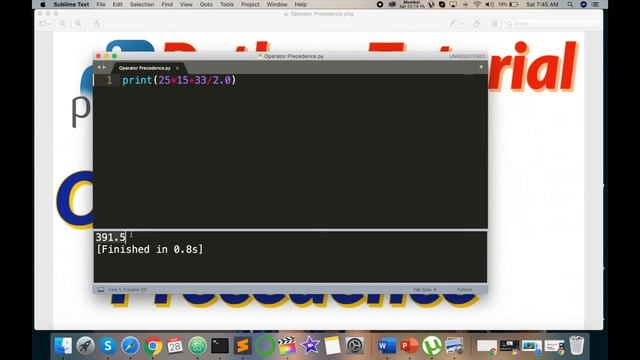Screen dimensions: 640x360
Task: Open Notification Center from menu bar
Action: 596,4
